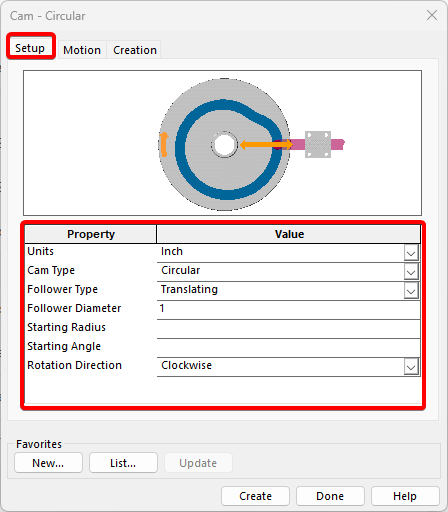448x512 pixels.
Task: Click the Property column header
Action: [x=91, y=234]
